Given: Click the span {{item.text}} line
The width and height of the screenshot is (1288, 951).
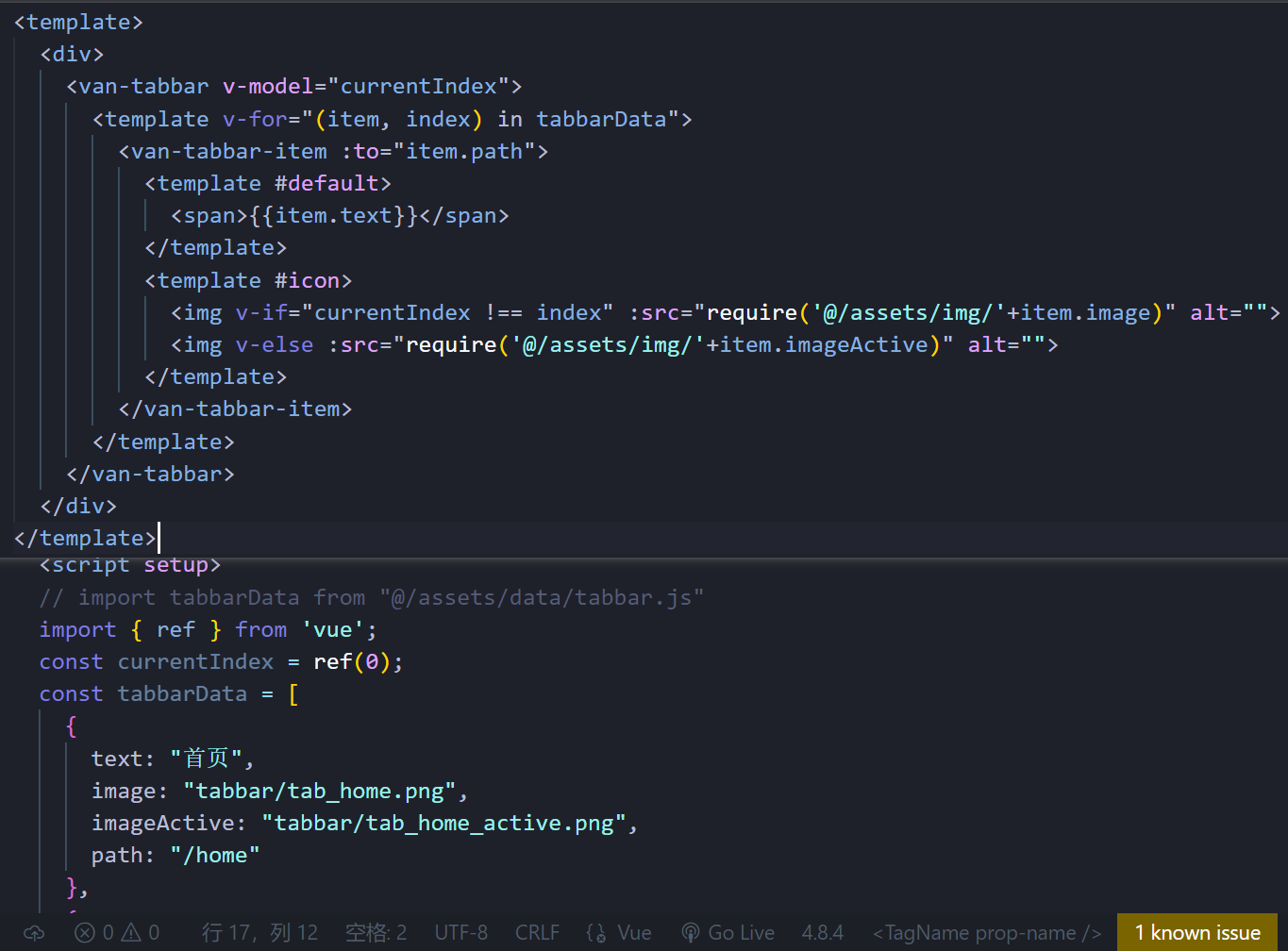Looking at the screenshot, I should (x=340, y=215).
